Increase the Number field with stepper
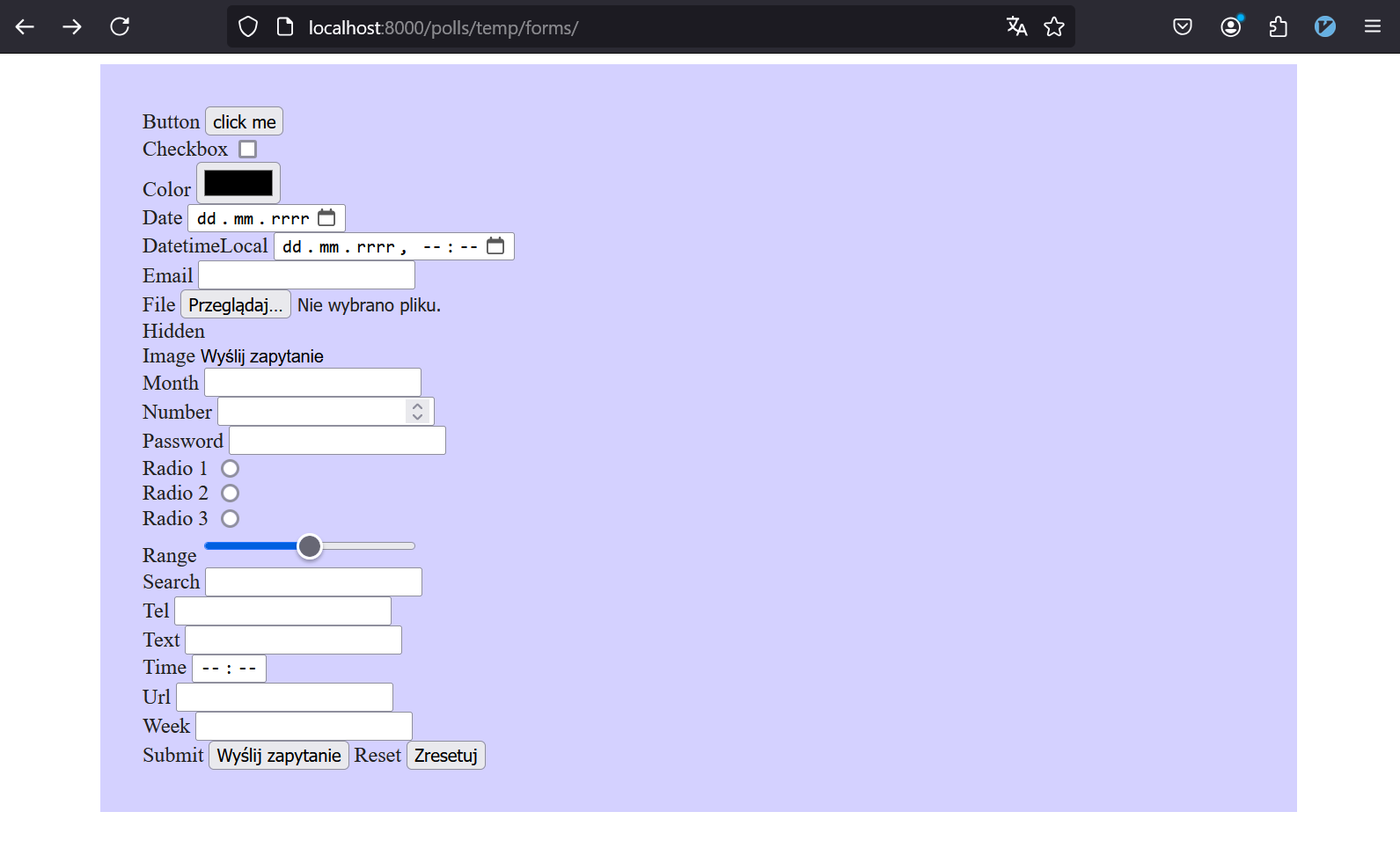 tap(417, 406)
